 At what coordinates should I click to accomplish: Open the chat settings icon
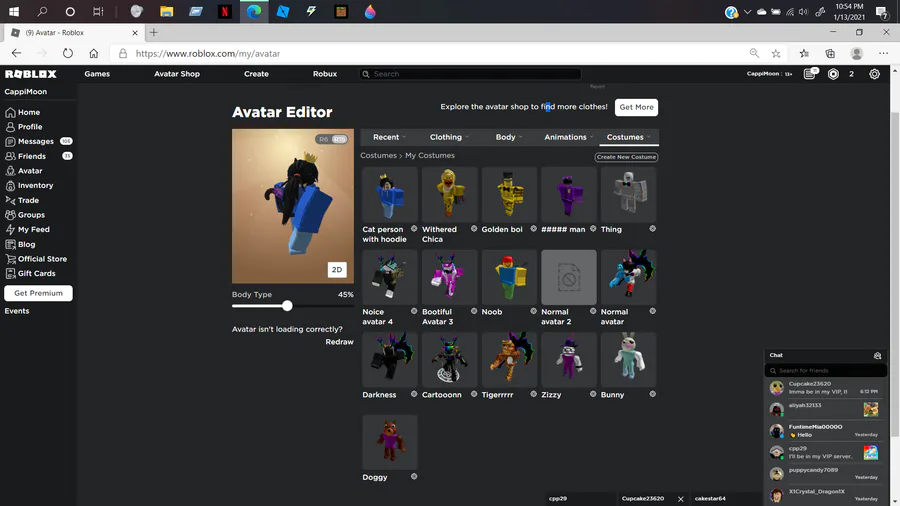tap(877, 355)
